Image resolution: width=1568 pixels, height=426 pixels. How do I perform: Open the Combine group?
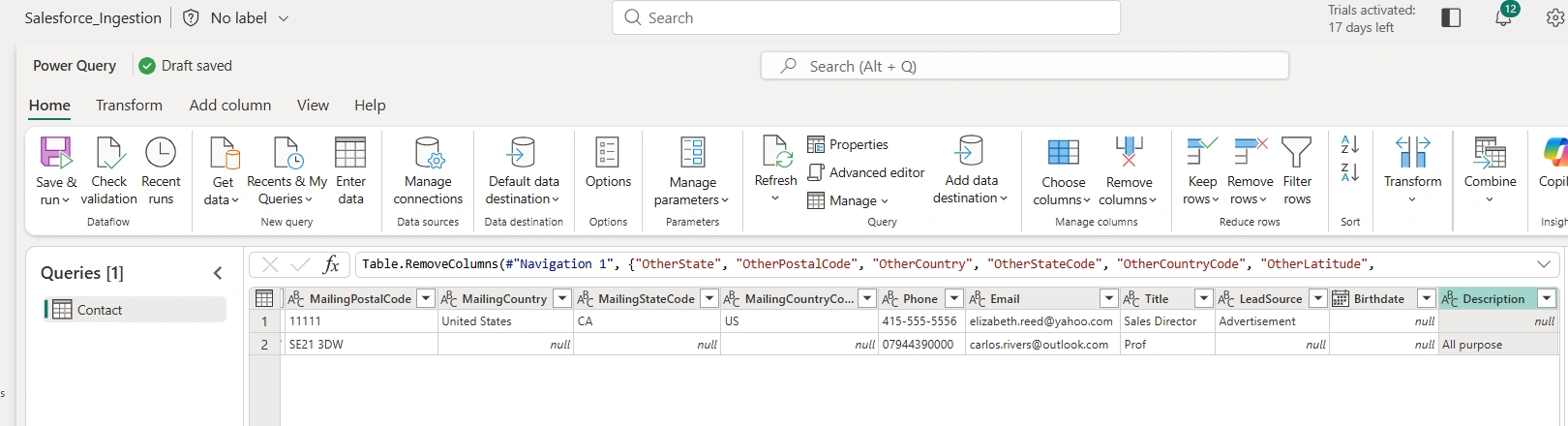(x=1490, y=169)
